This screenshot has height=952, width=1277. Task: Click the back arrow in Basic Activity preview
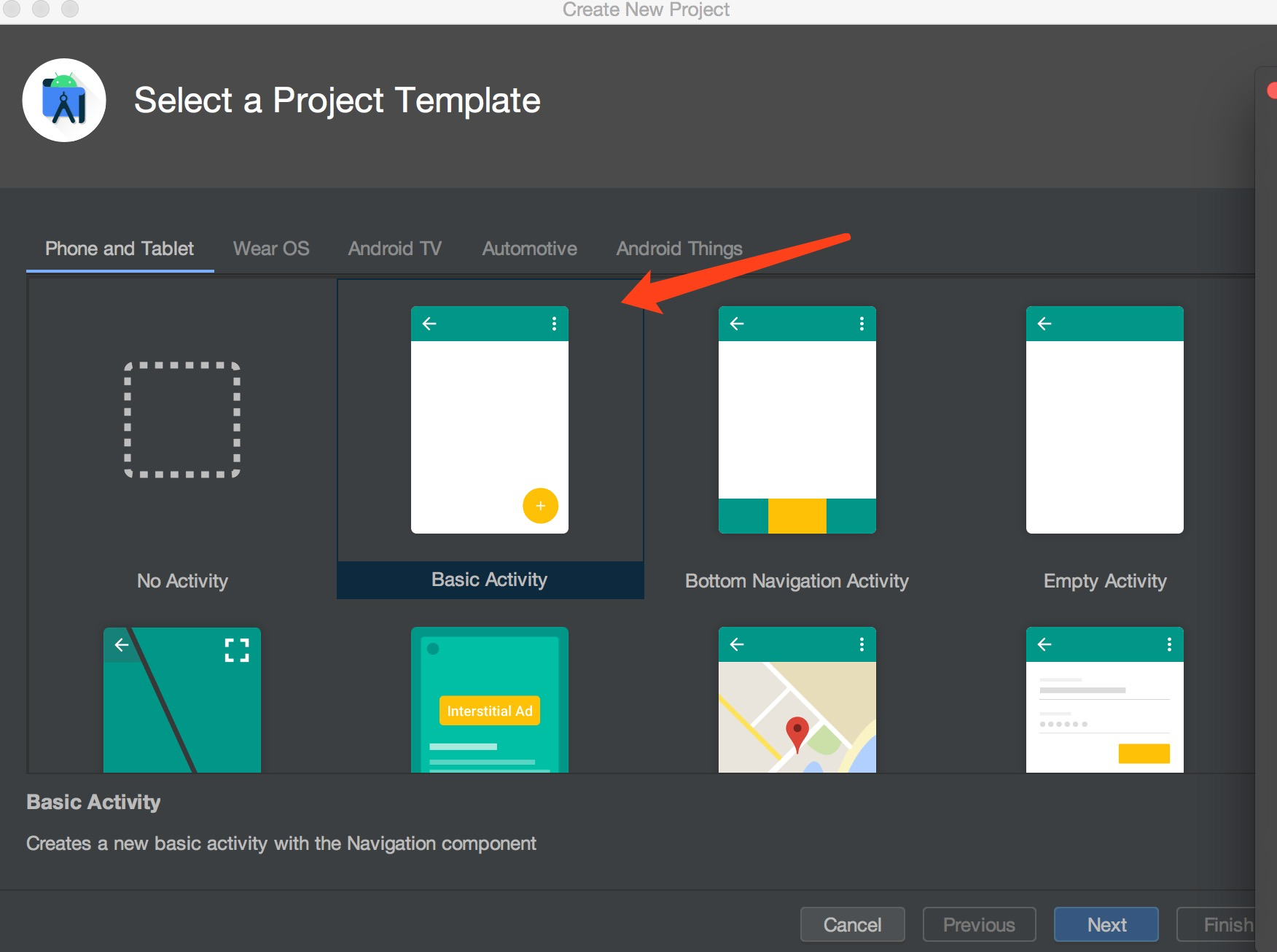pyautogui.click(x=430, y=324)
